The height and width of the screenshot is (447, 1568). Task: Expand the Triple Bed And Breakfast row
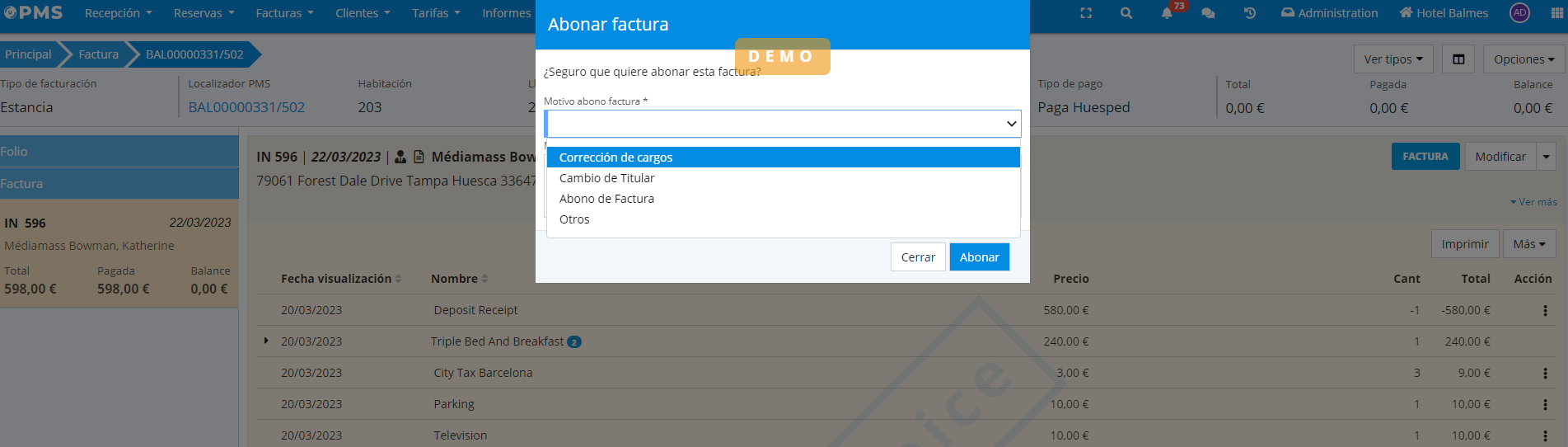click(266, 341)
